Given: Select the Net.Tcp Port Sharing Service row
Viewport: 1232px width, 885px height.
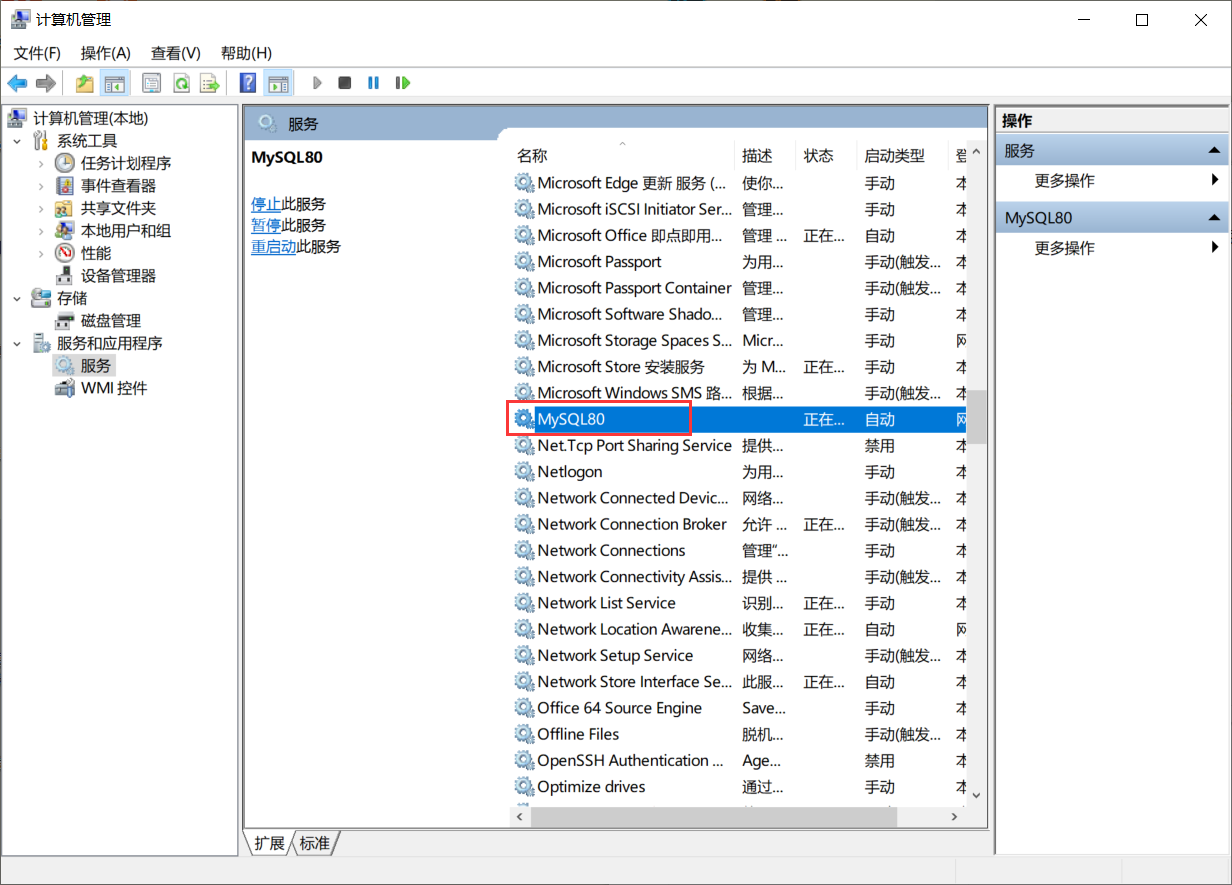Looking at the screenshot, I should [738, 446].
